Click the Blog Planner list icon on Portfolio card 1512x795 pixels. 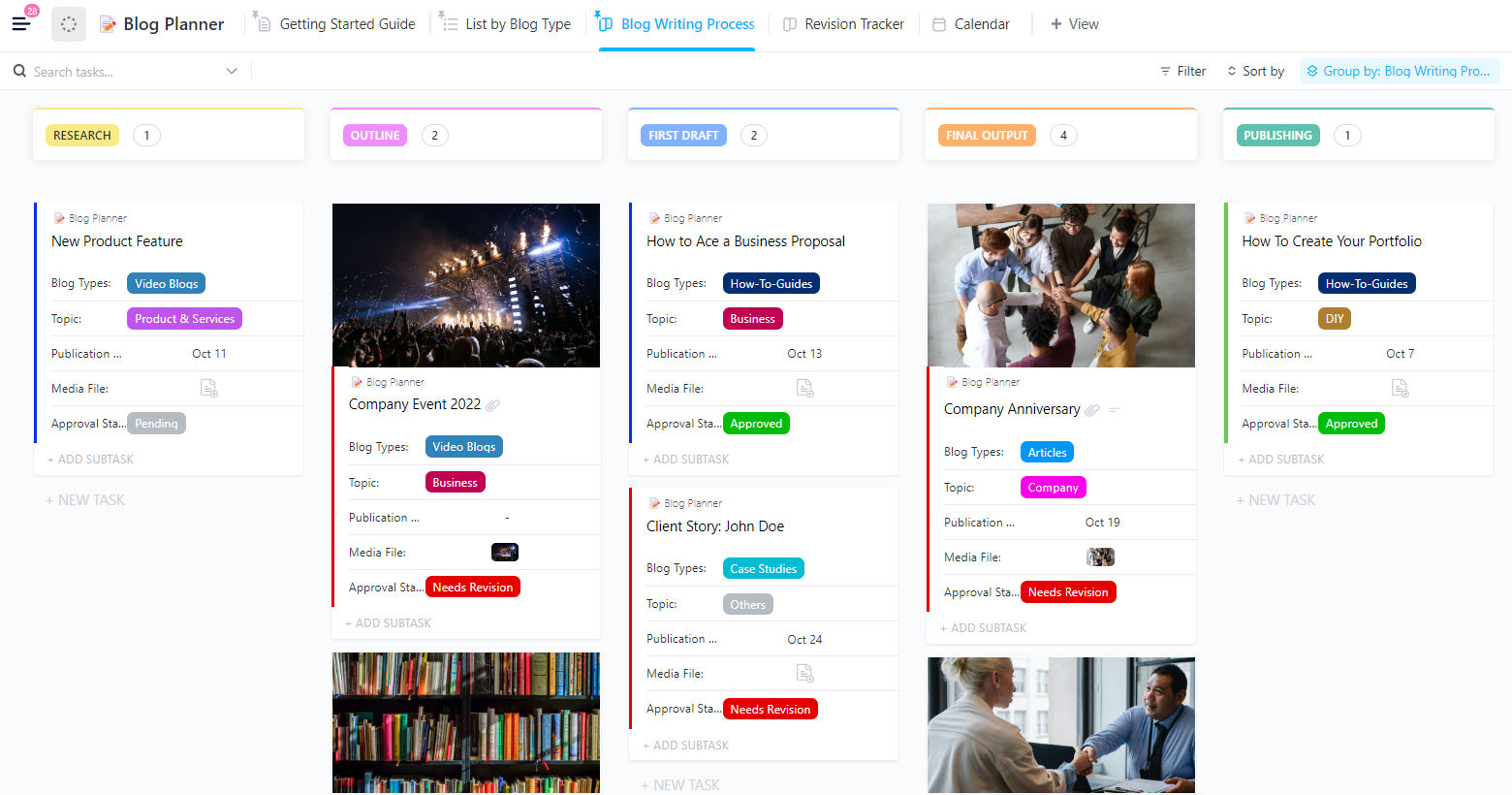(1248, 217)
